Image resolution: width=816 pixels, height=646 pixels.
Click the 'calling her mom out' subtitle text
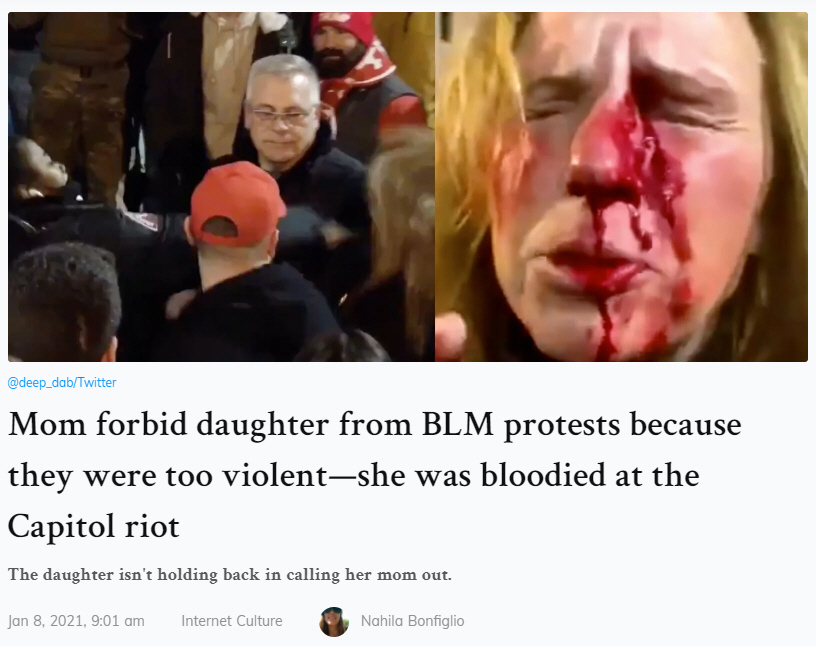(x=369, y=574)
